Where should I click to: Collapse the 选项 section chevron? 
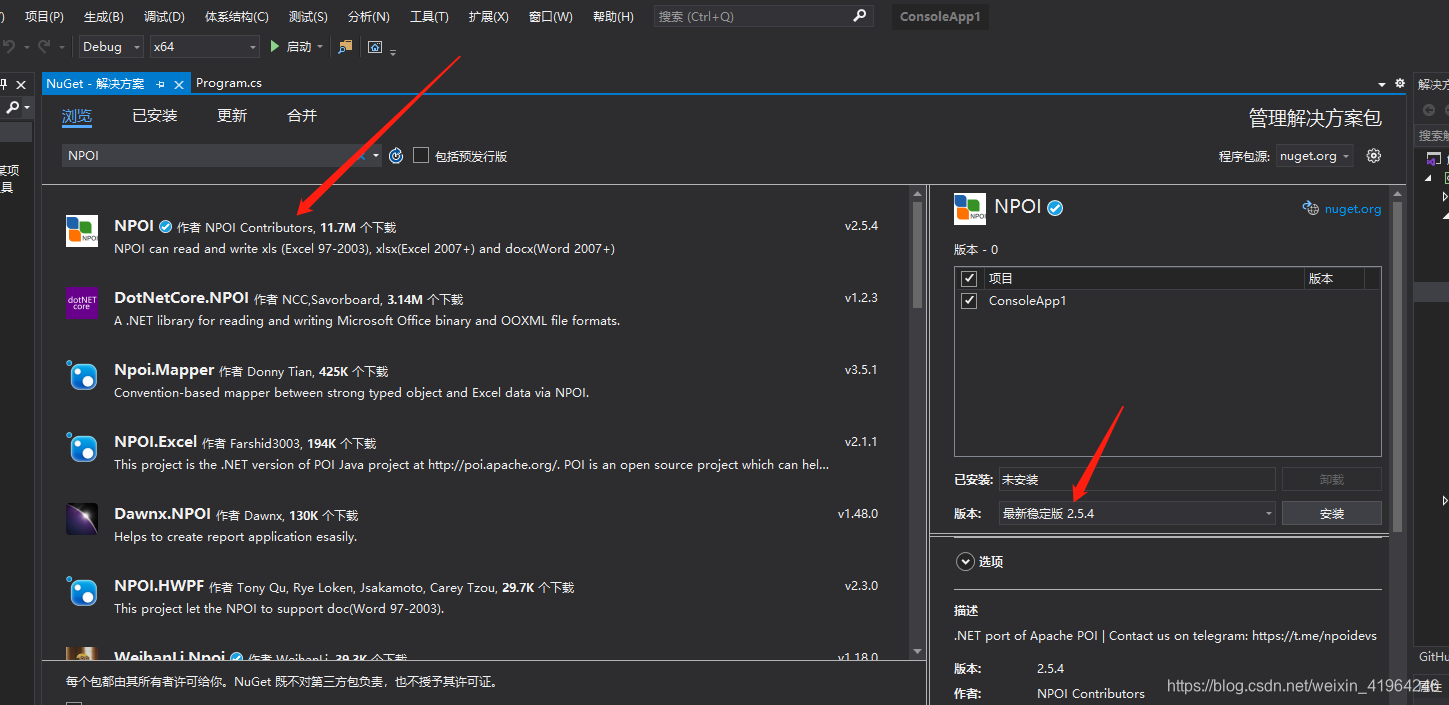(x=965, y=561)
